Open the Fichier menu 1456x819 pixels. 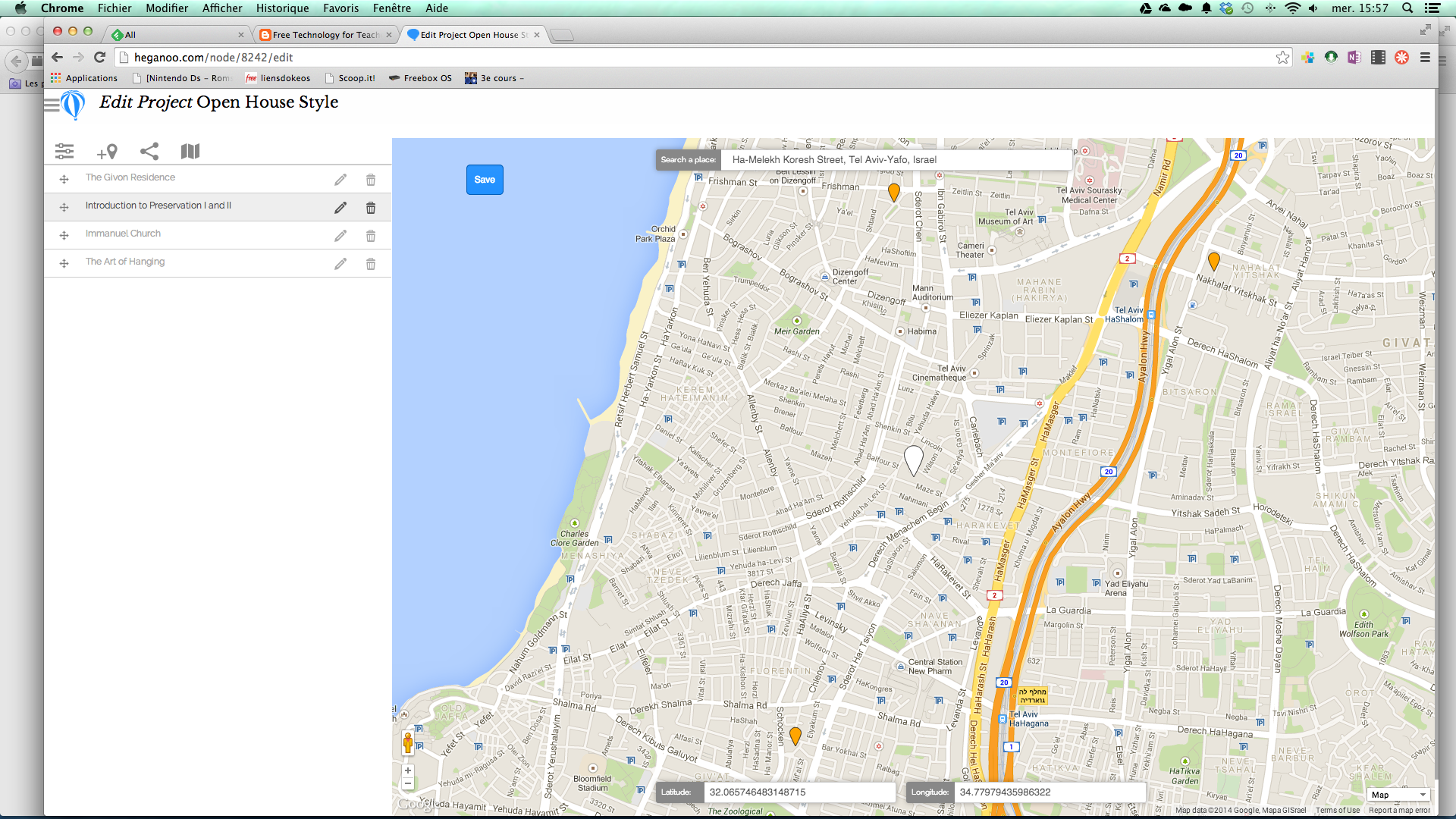coord(115,8)
